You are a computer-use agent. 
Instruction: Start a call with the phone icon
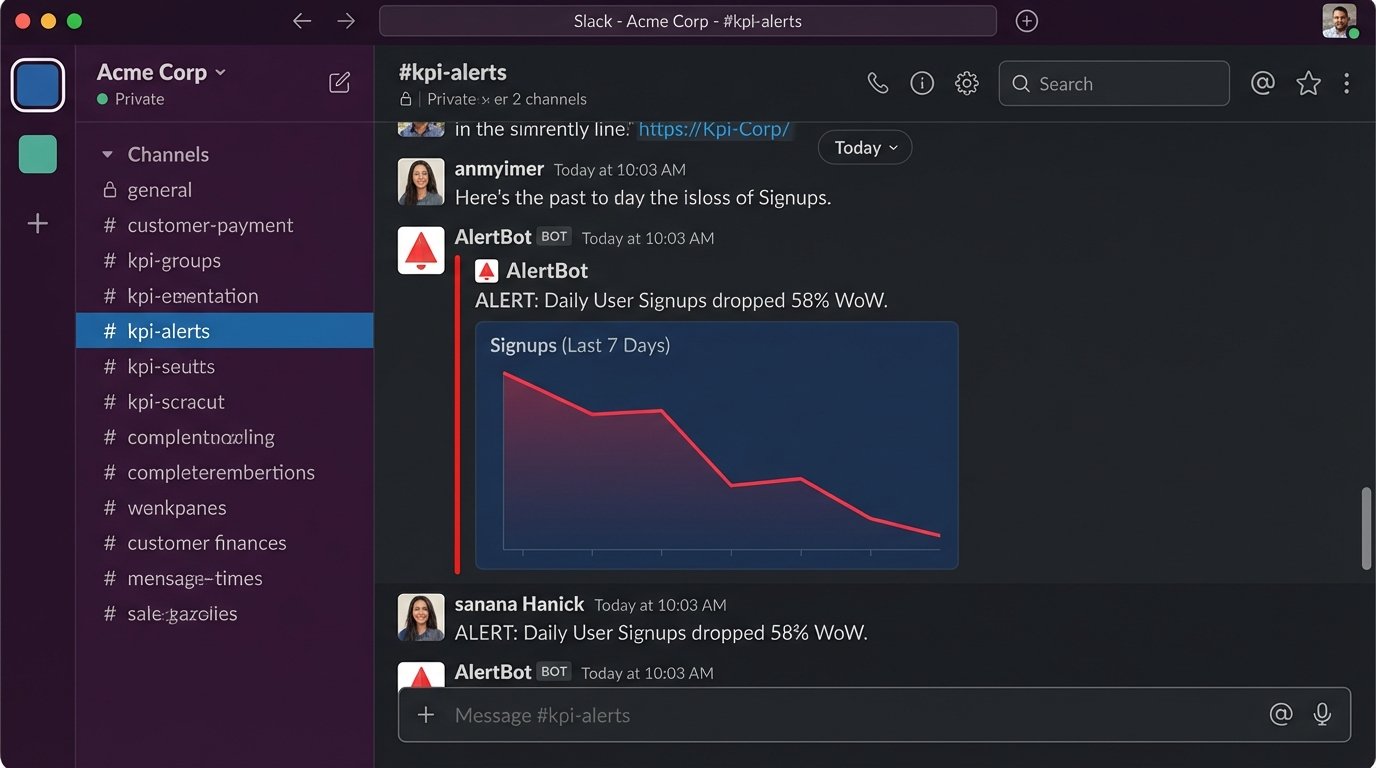(877, 84)
